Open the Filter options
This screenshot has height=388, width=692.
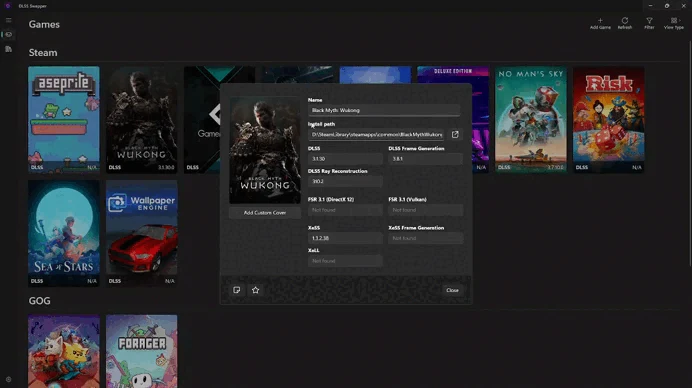point(649,23)
